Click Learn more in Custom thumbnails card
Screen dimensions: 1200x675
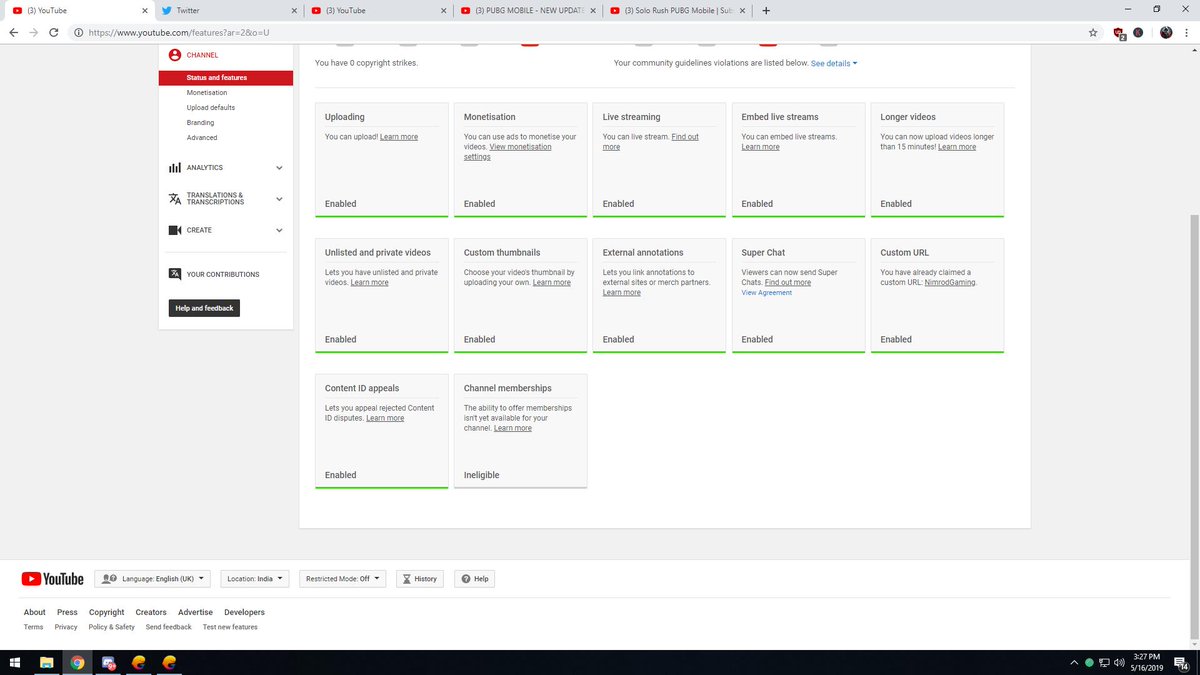pyautogui.click(x=552, y=282)
